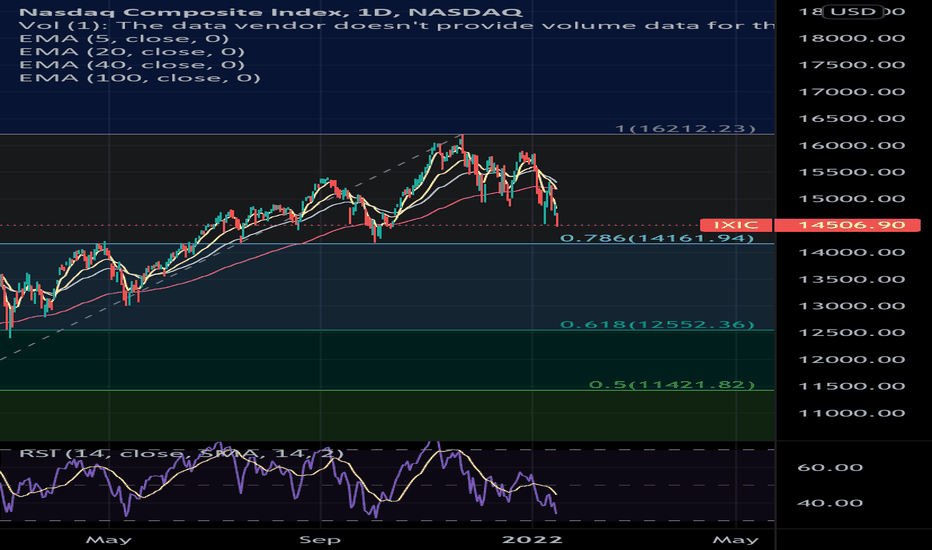The height and width of the screenshot is (550, 932).
Task: Click the 16000.00 price axis label
Action: tap(851, 145)
